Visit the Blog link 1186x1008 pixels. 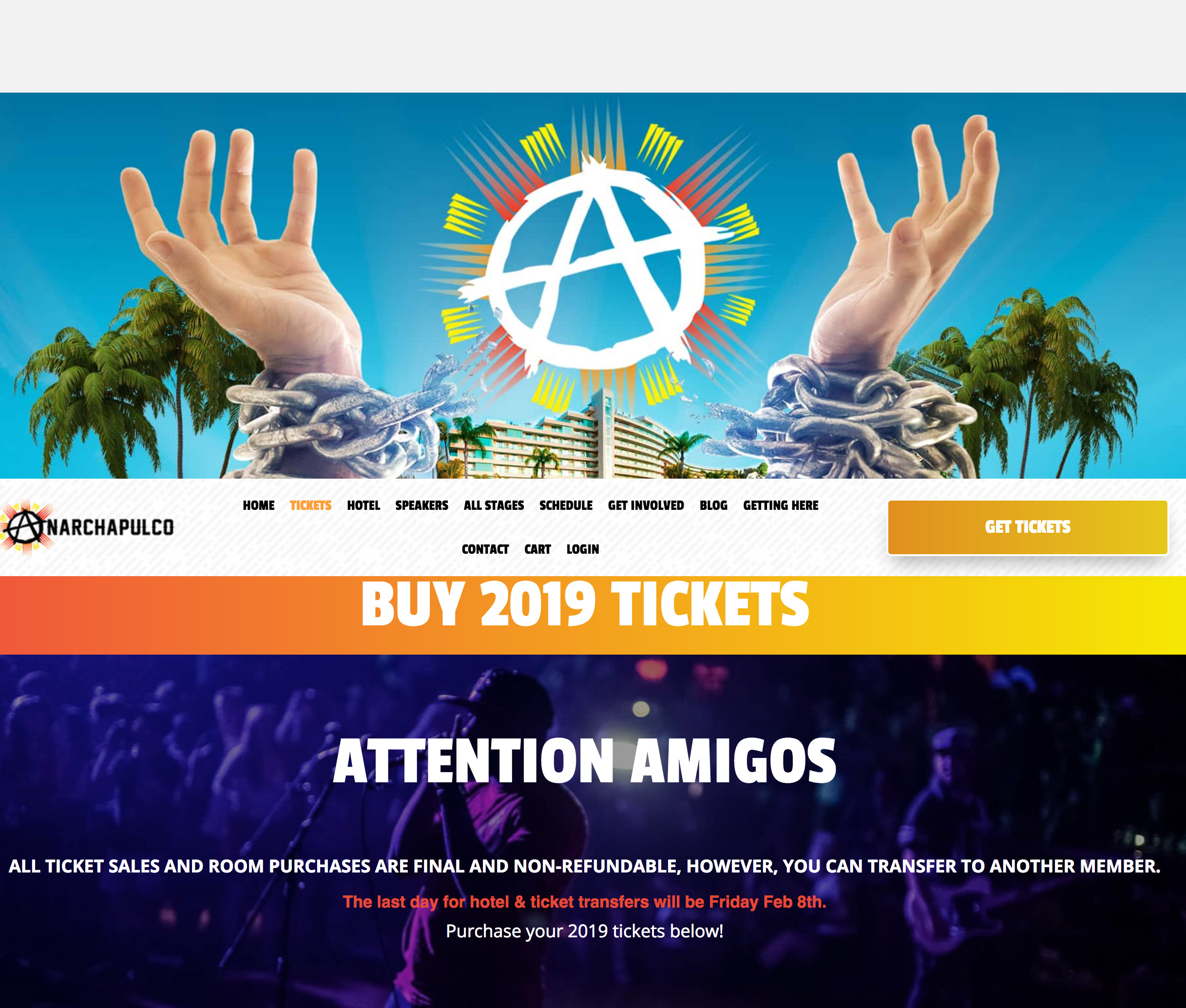(713, 505)
